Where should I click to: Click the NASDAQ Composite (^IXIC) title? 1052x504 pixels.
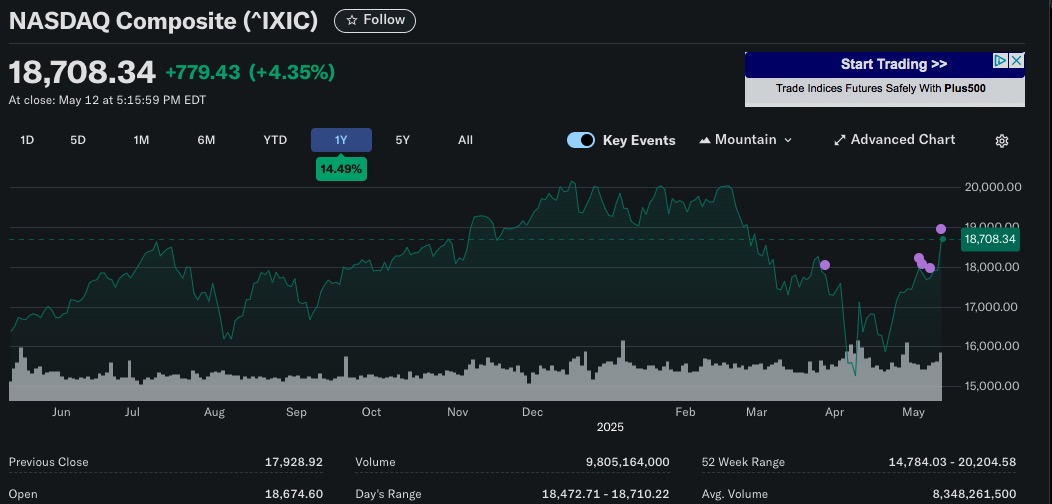[x=163, y=21]
